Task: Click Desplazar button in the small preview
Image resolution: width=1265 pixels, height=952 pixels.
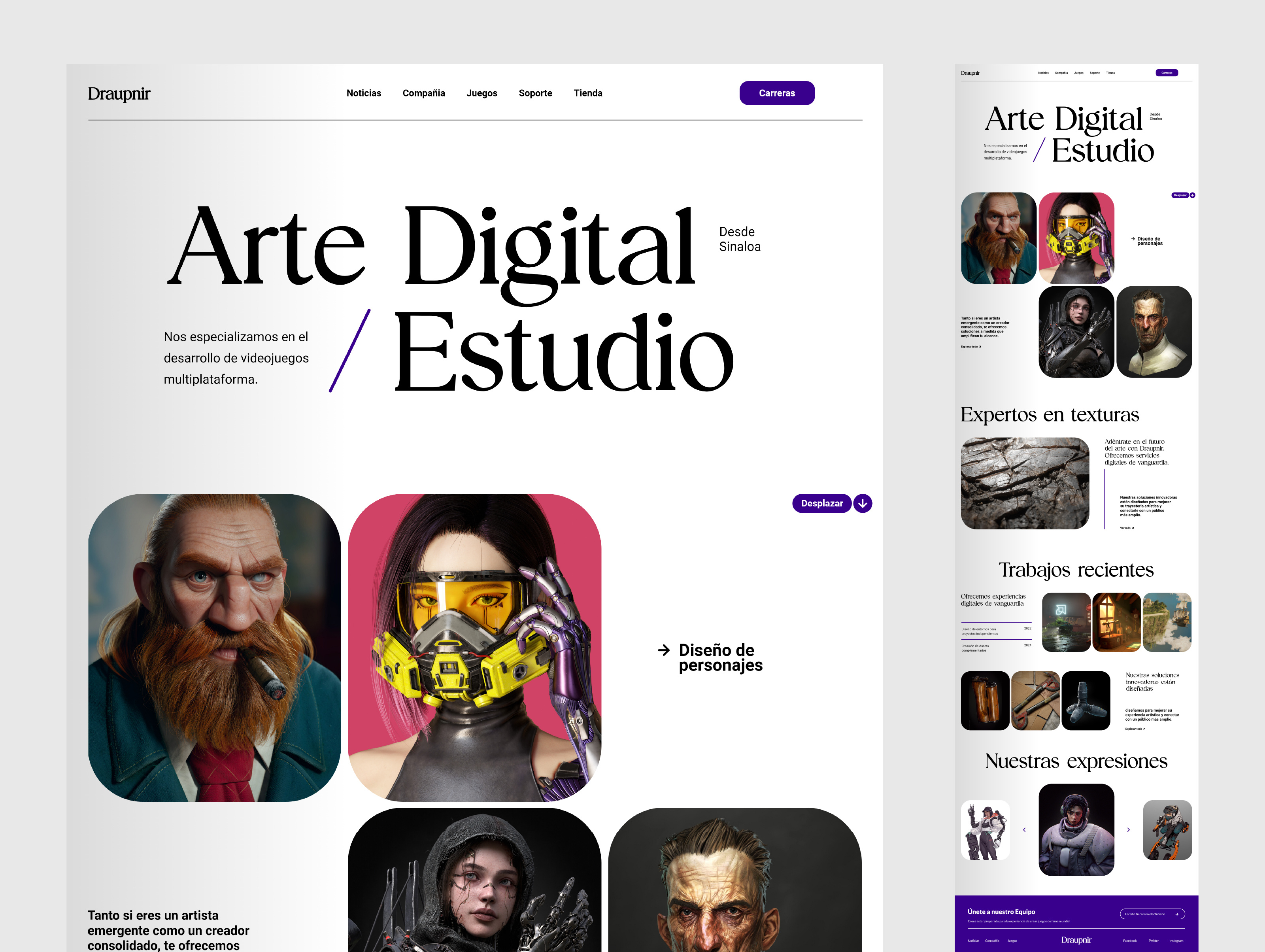Action: (x=1180, y=195)
